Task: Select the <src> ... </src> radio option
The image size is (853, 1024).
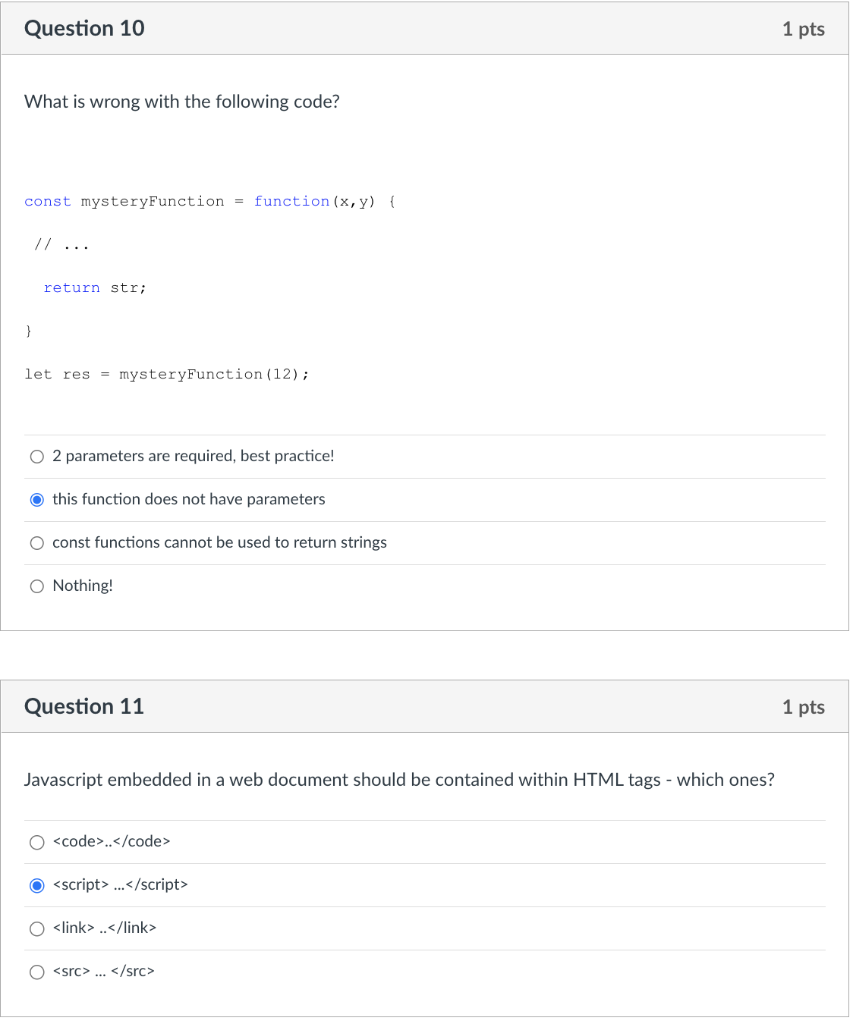Action: coord(37,972)
